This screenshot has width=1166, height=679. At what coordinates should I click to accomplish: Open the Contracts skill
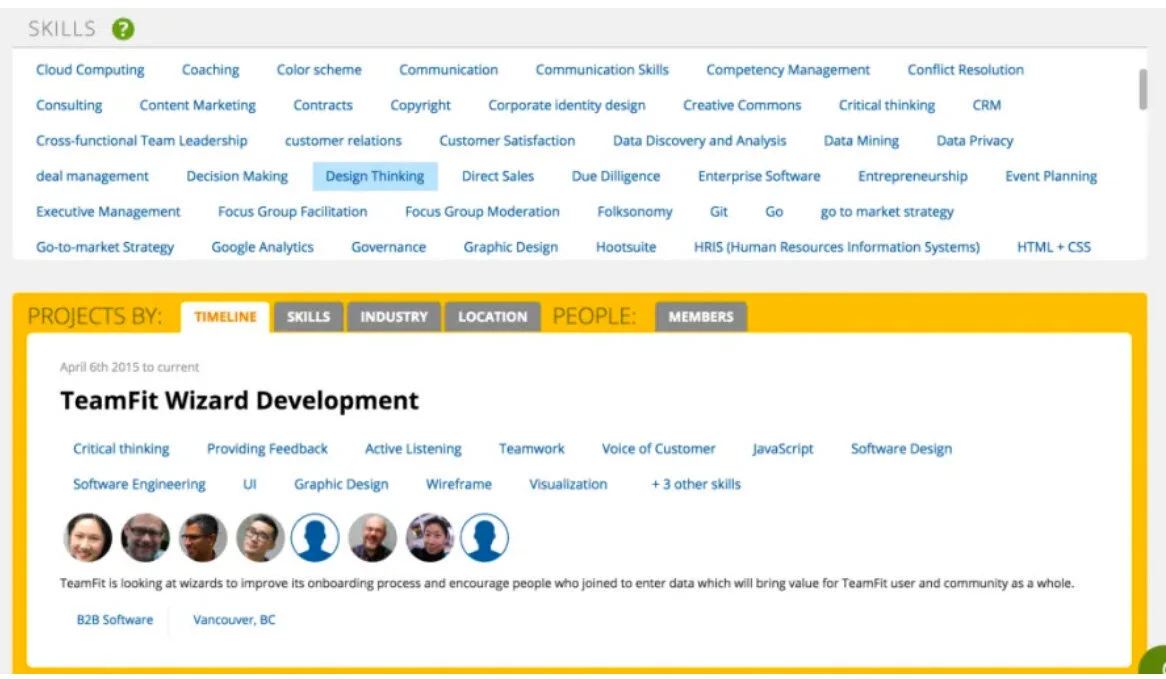[x=323, y=106]
